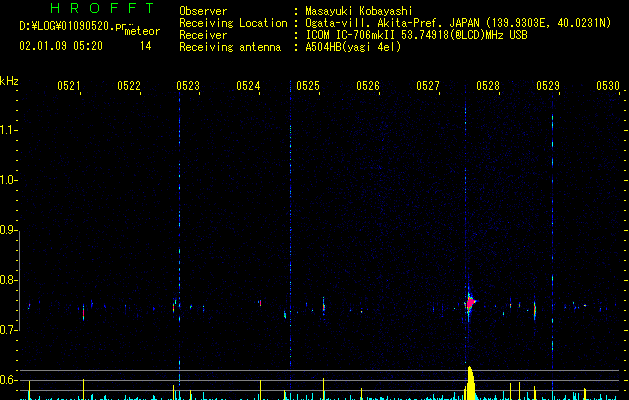Click the HROFFT title text
The image size is (629, 400).
pos(103,8)
